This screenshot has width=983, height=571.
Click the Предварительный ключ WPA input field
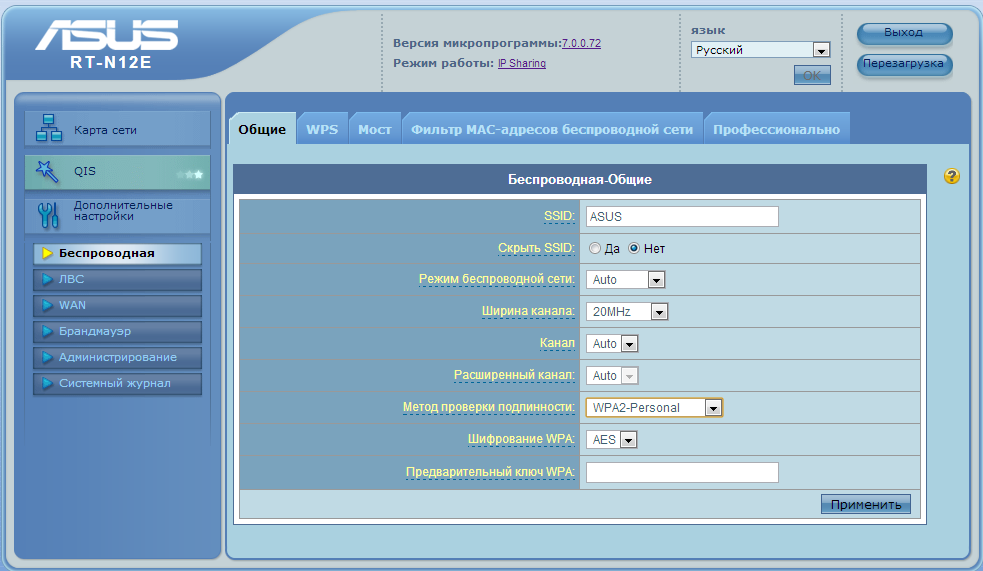(682, 473)
